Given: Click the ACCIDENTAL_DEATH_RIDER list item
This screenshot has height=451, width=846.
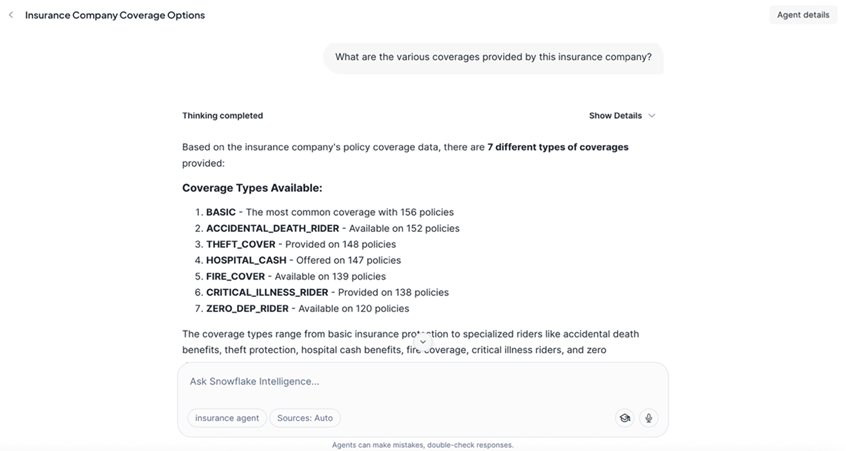Looking at the screenshot, I should 332,228.
